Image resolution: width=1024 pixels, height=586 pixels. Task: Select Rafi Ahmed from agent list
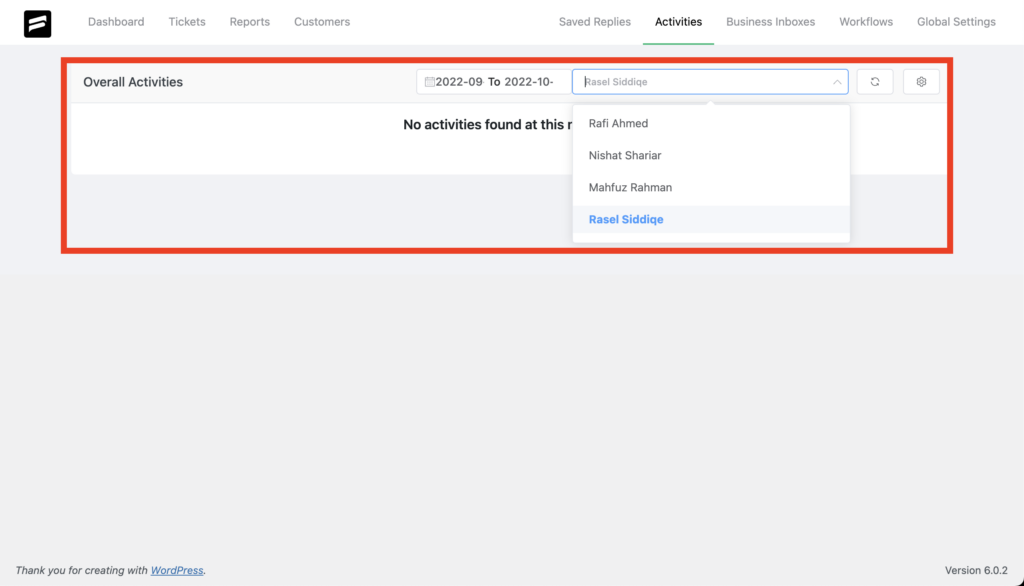pyautogui.click(x=711, y=123)
